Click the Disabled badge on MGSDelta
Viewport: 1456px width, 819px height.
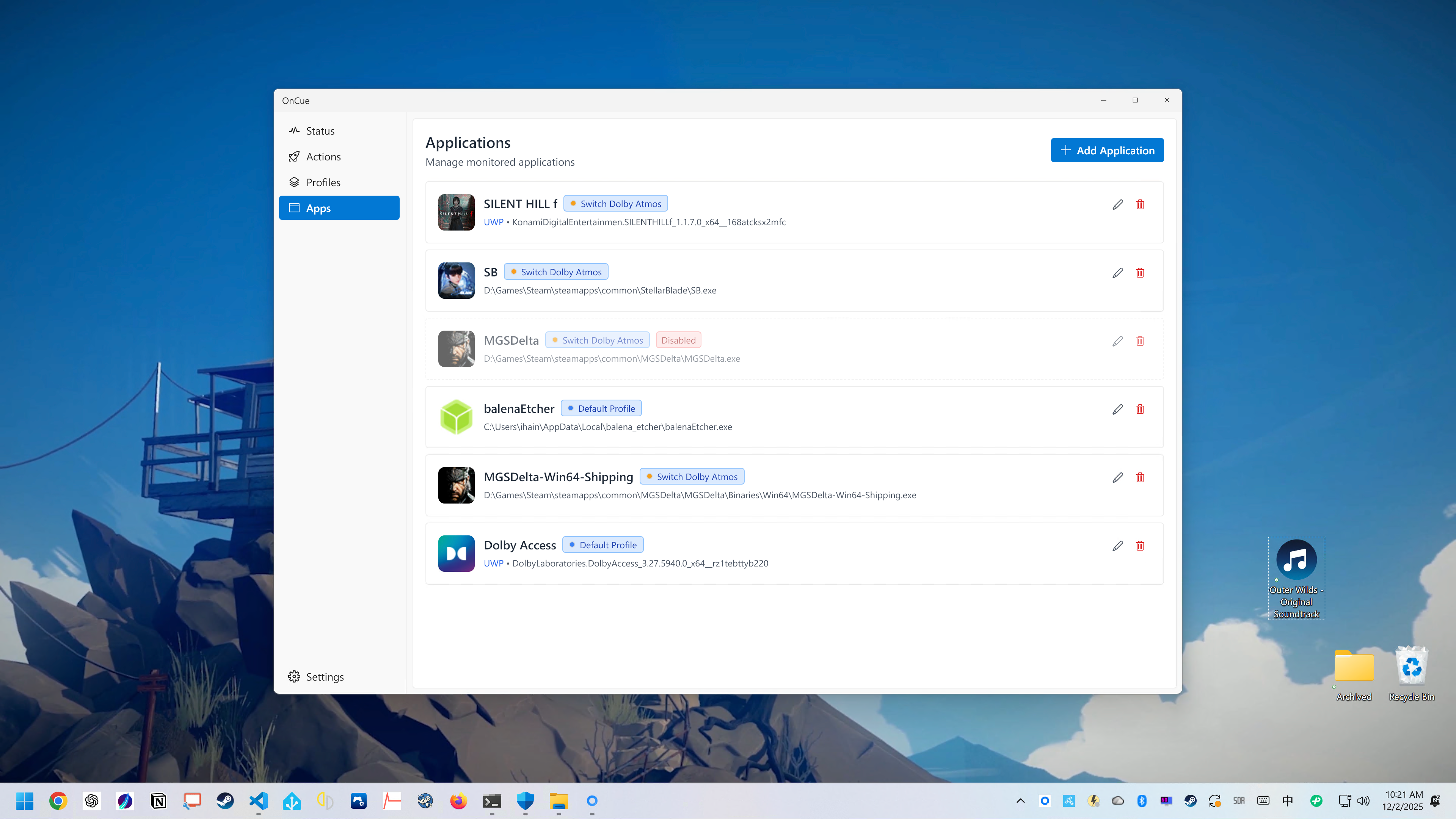(678, 340)
